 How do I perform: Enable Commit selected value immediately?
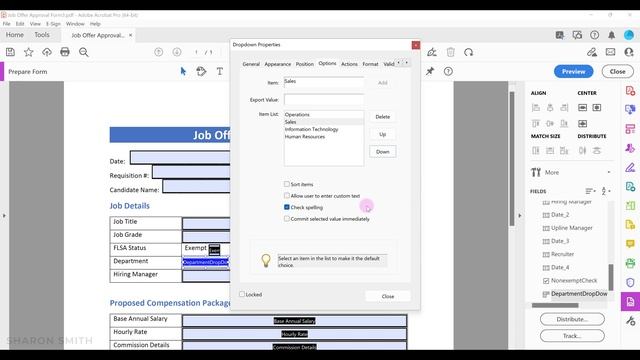(x=287, y=219)
